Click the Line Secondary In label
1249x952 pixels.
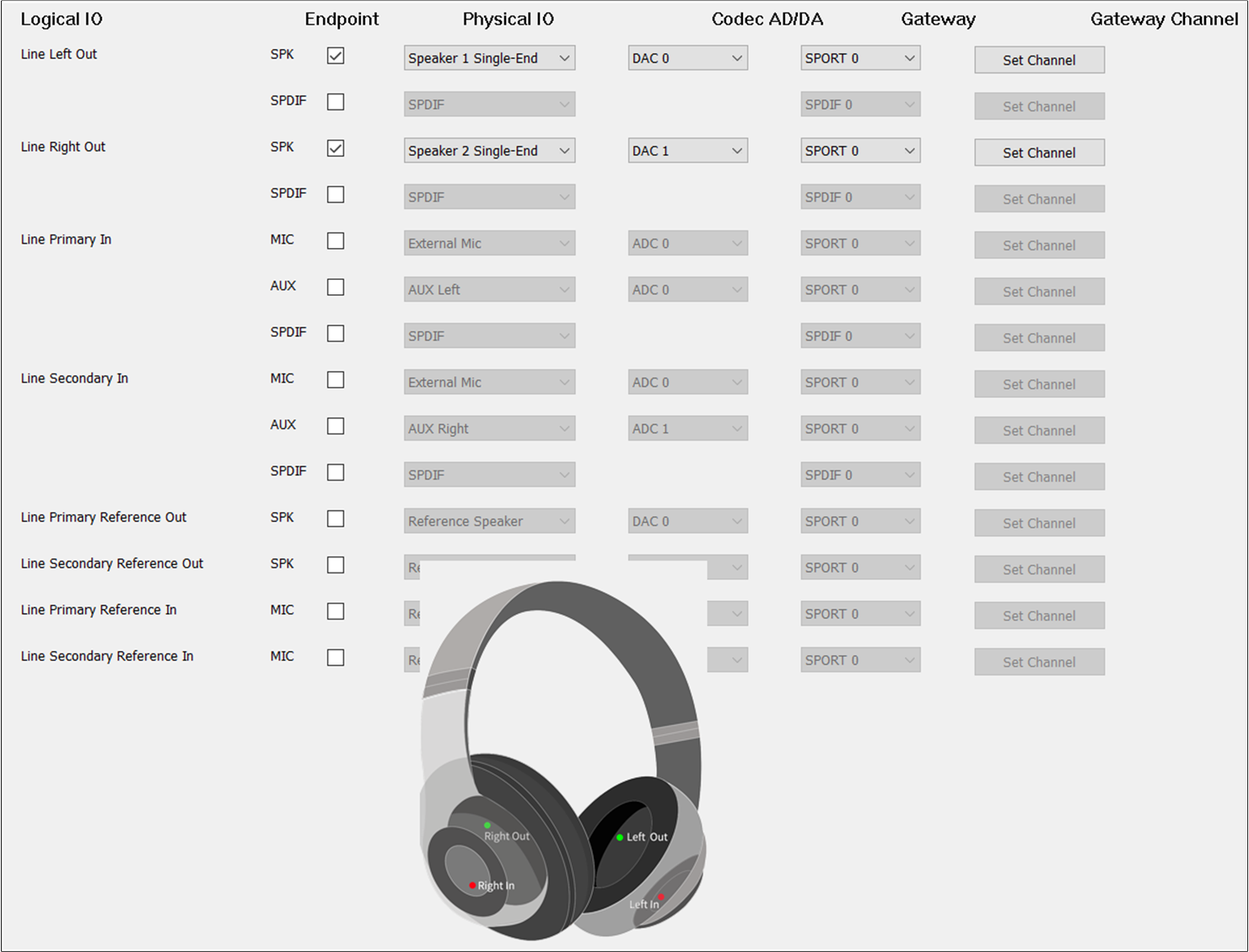74,379
